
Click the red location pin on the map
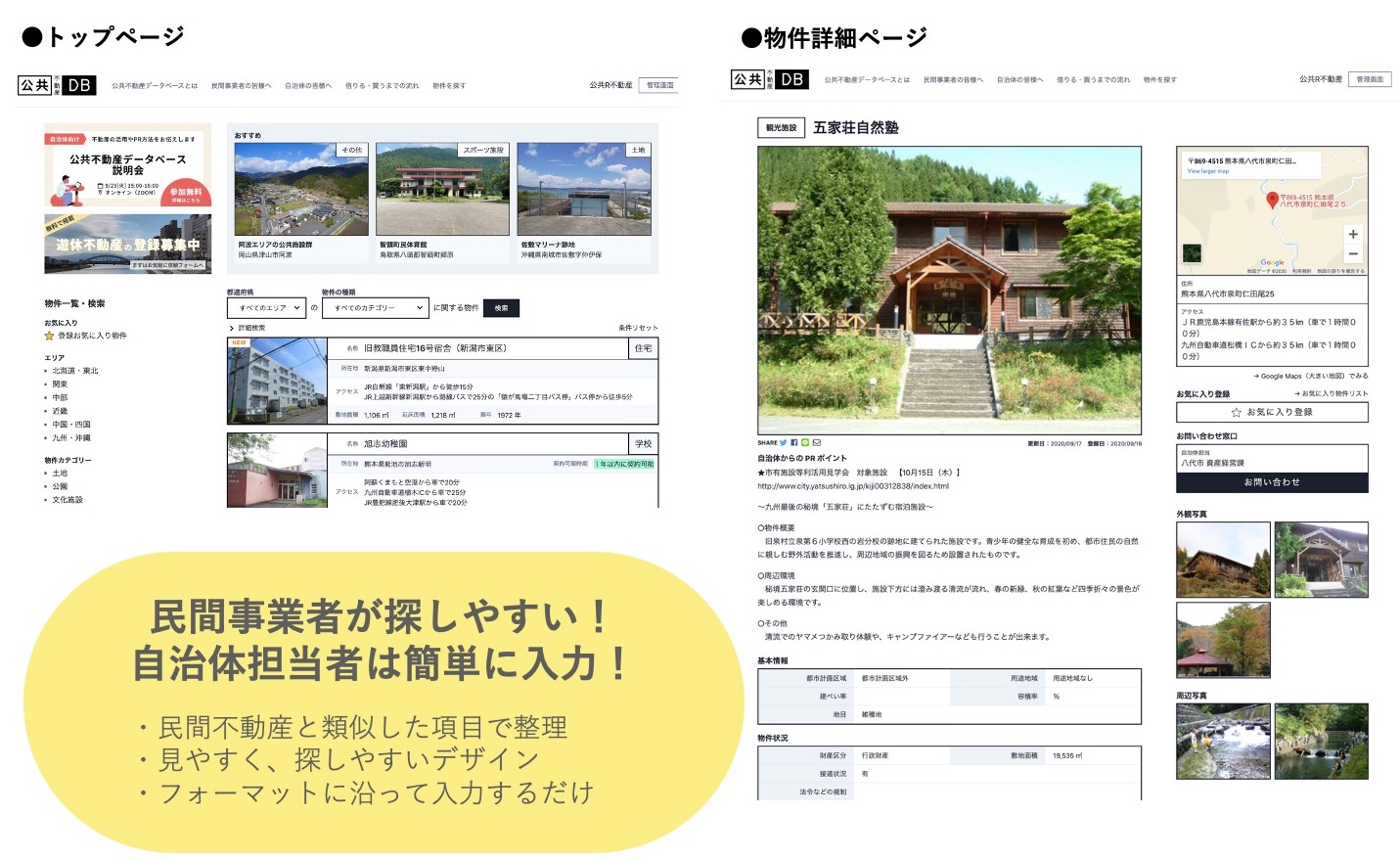pyautogui.click(x=1272, y=200)
